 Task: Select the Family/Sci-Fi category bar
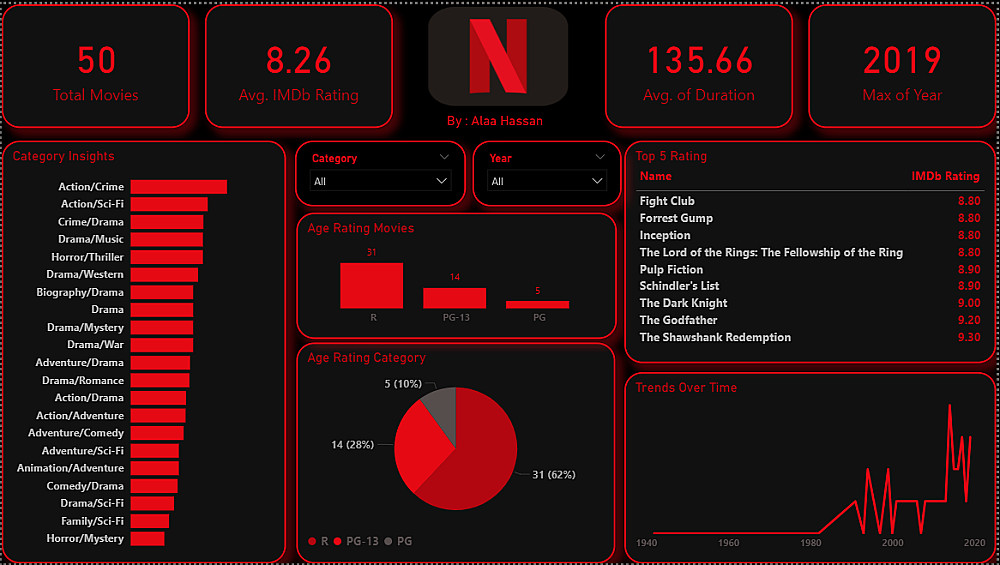[150, 521]
